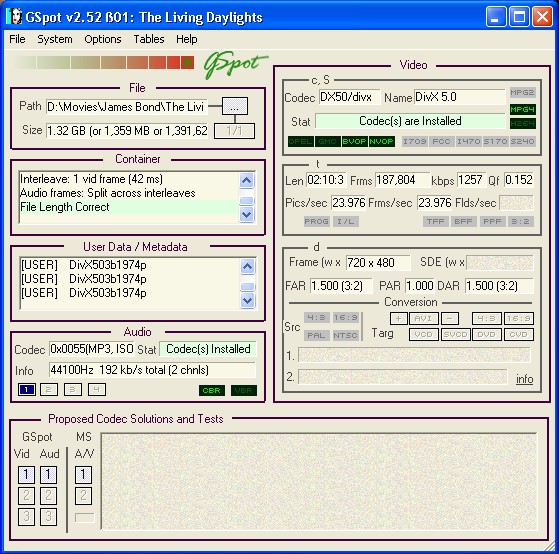Click the browse file path button
This screenshot has width=559, height=554.
(235, 107)
